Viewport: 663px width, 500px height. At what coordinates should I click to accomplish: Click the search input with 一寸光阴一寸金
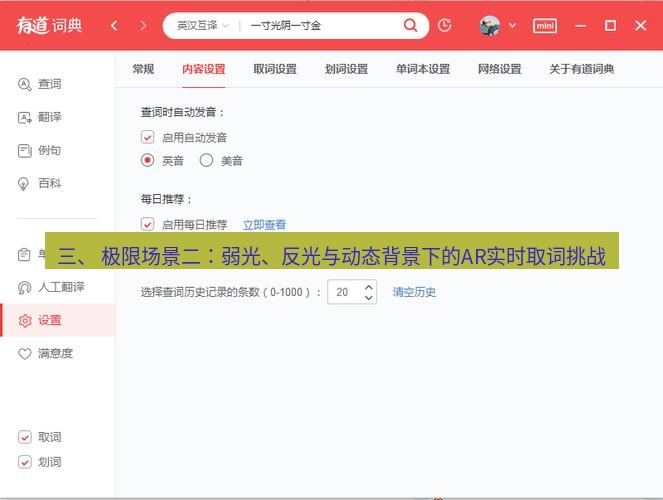pos(321,26)
